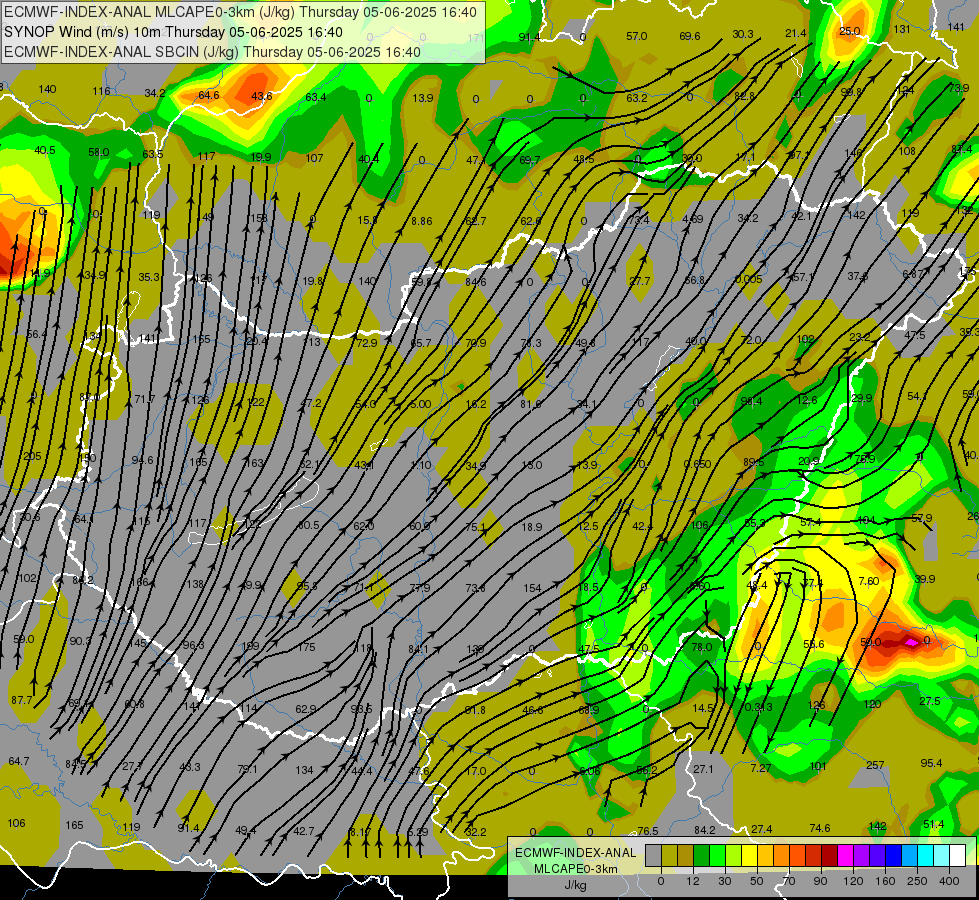
Task: Click map value 0.650
Action: tap(697, 464)
